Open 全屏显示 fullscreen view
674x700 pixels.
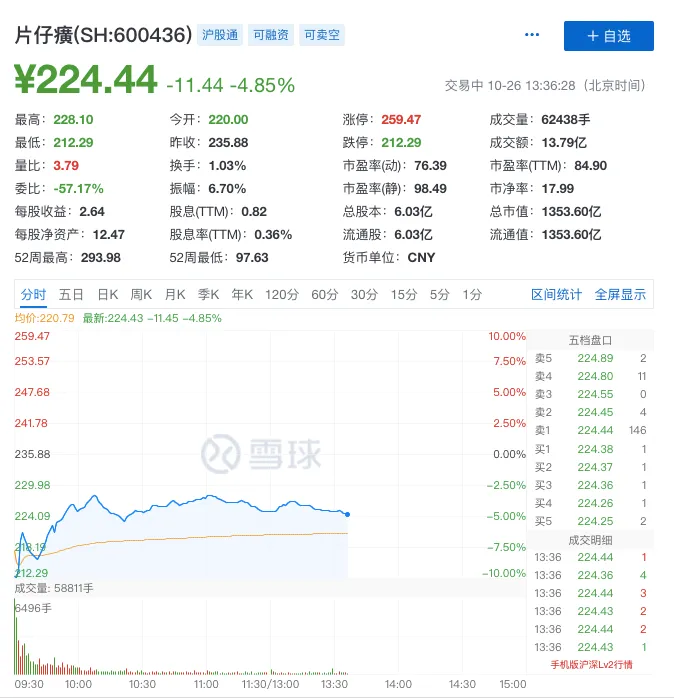tap(620, 295)
